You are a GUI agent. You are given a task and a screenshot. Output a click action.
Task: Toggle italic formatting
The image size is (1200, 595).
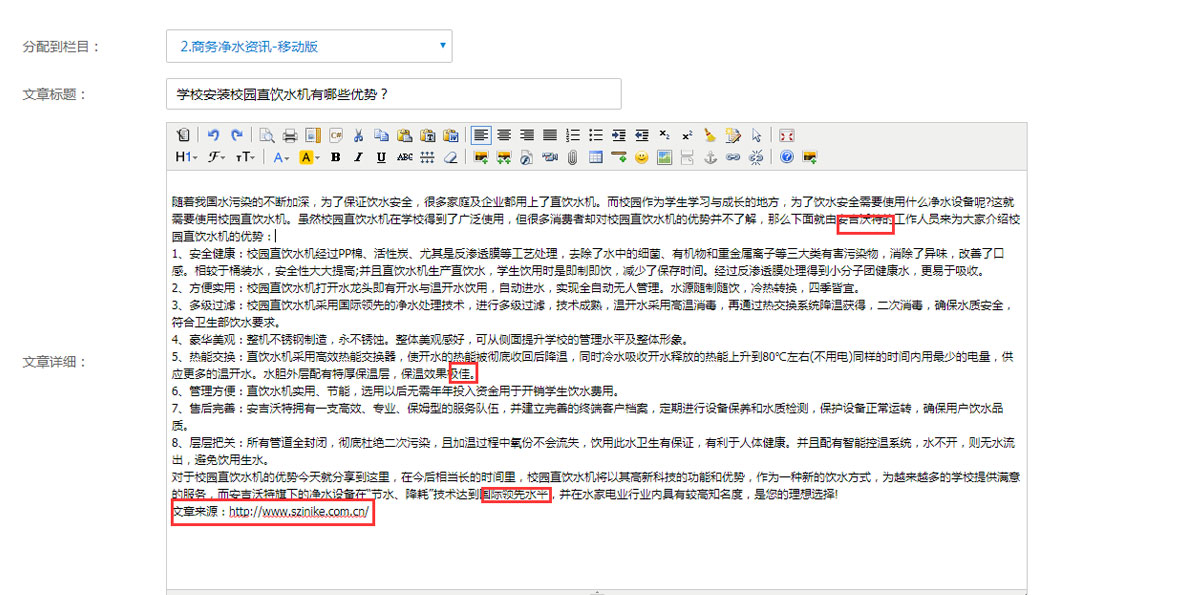pyautogui.click(x=358, y=157)
